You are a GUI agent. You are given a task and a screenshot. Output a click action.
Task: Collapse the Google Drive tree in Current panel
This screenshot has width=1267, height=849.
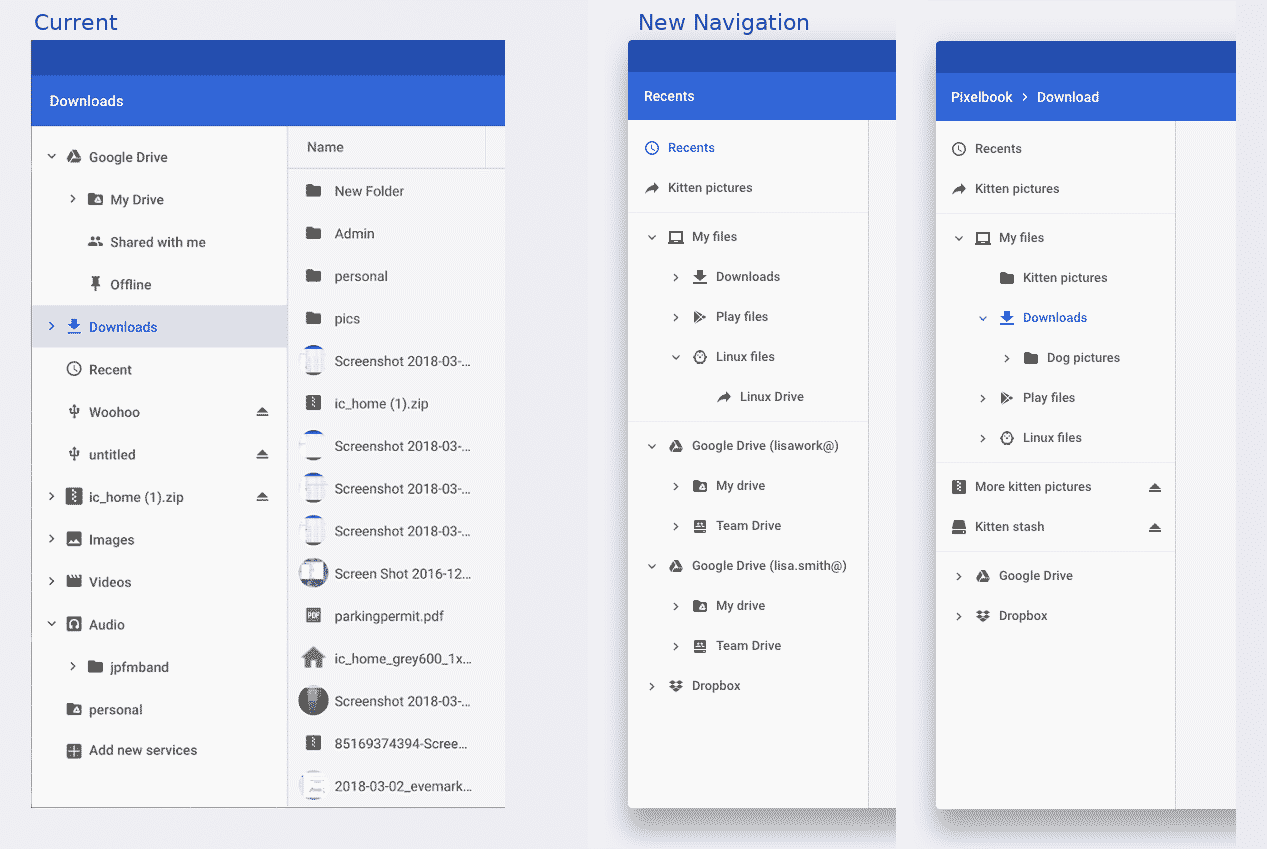pyautogui.click(x=52, y=157)
